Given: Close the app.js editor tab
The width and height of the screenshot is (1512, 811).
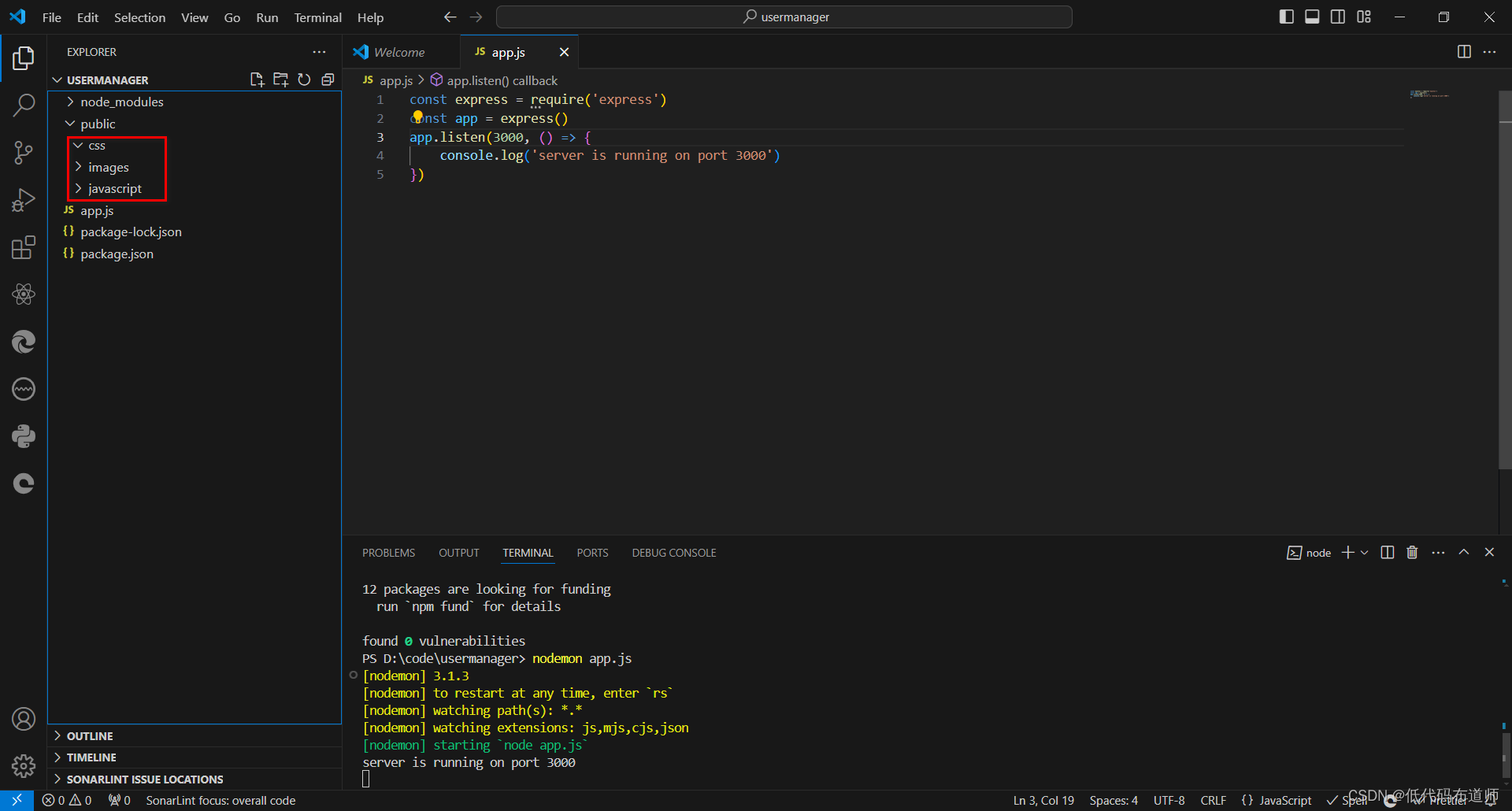Looking at the screenshot, I should pos(564,52).
